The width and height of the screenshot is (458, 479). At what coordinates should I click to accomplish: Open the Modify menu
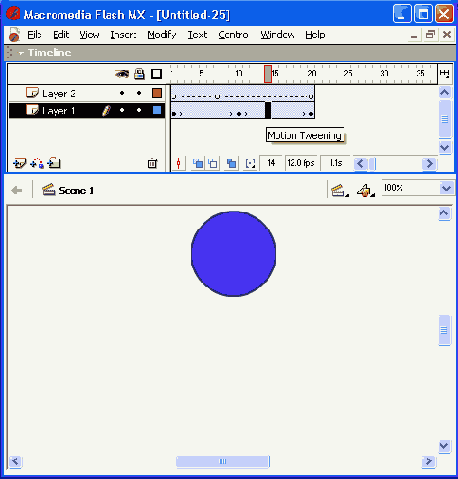(162, 35)
